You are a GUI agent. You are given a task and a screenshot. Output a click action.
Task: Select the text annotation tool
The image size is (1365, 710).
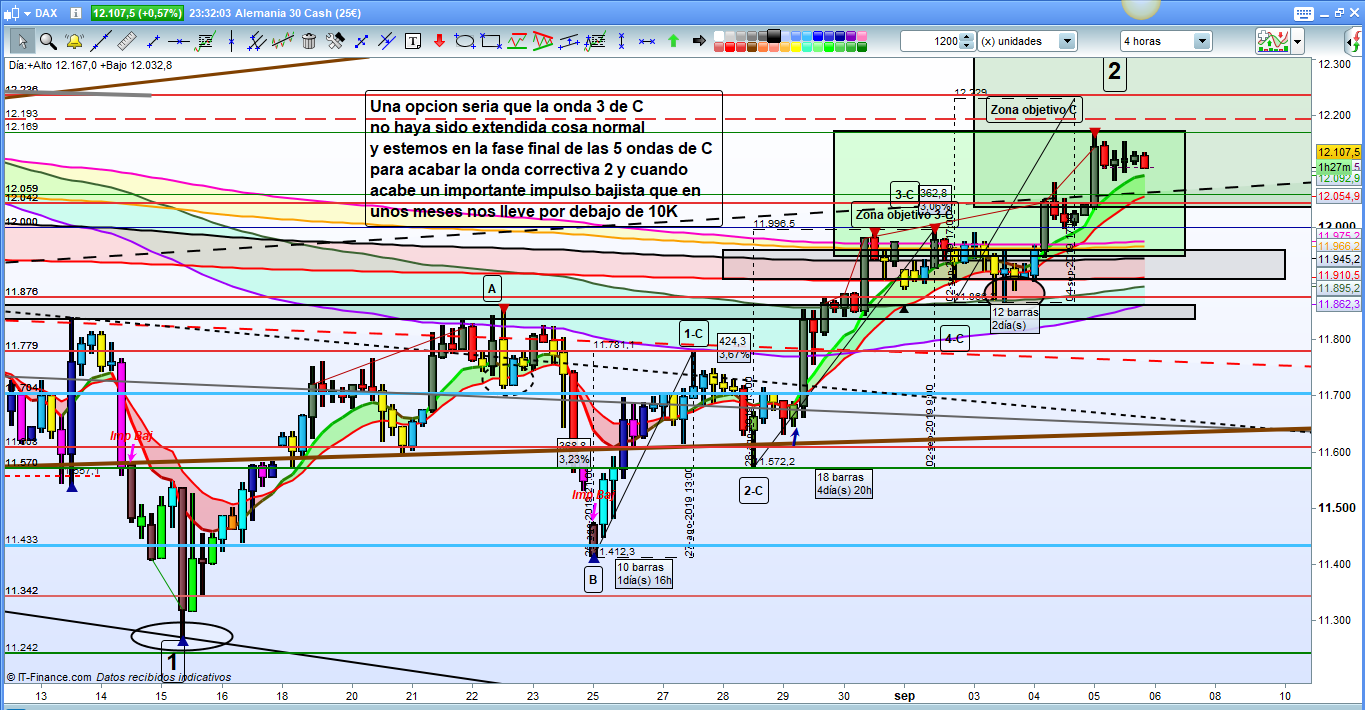413,41
